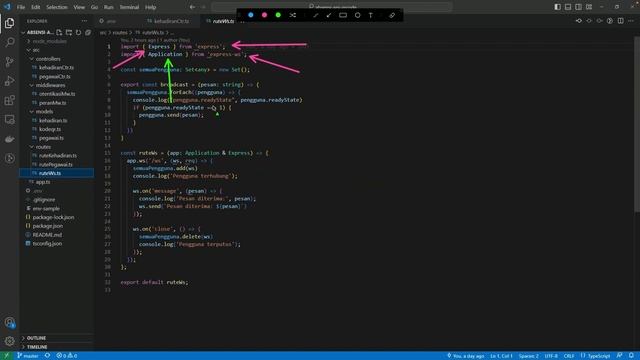The width and height of the screenshot is (640, 360).
Task: Switch to the .env editor tab
Action: click(x=111, y=21)
